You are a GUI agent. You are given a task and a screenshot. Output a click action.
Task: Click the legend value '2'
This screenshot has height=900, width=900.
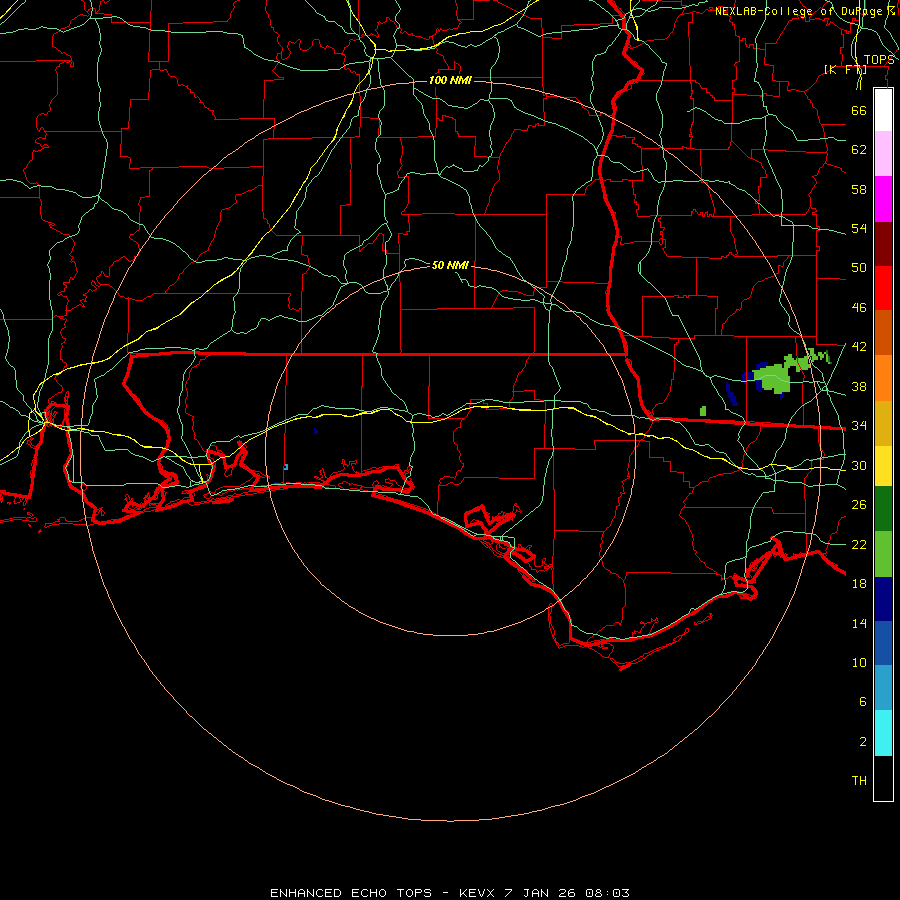862,742
